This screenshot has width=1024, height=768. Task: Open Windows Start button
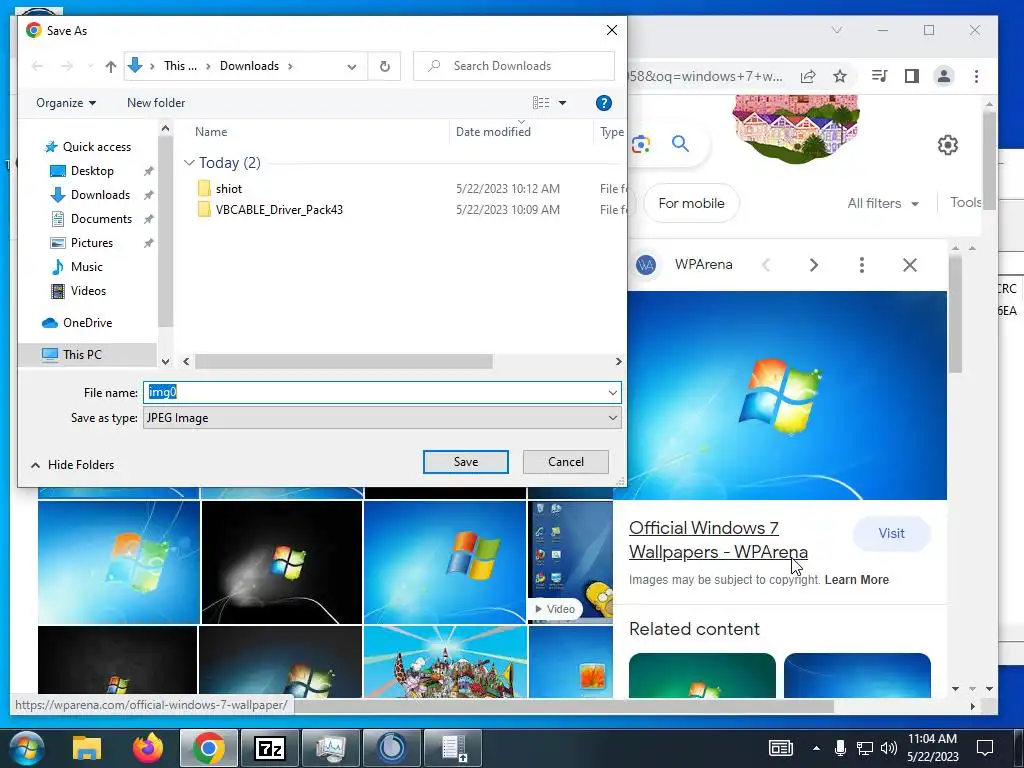coord(26,748)
